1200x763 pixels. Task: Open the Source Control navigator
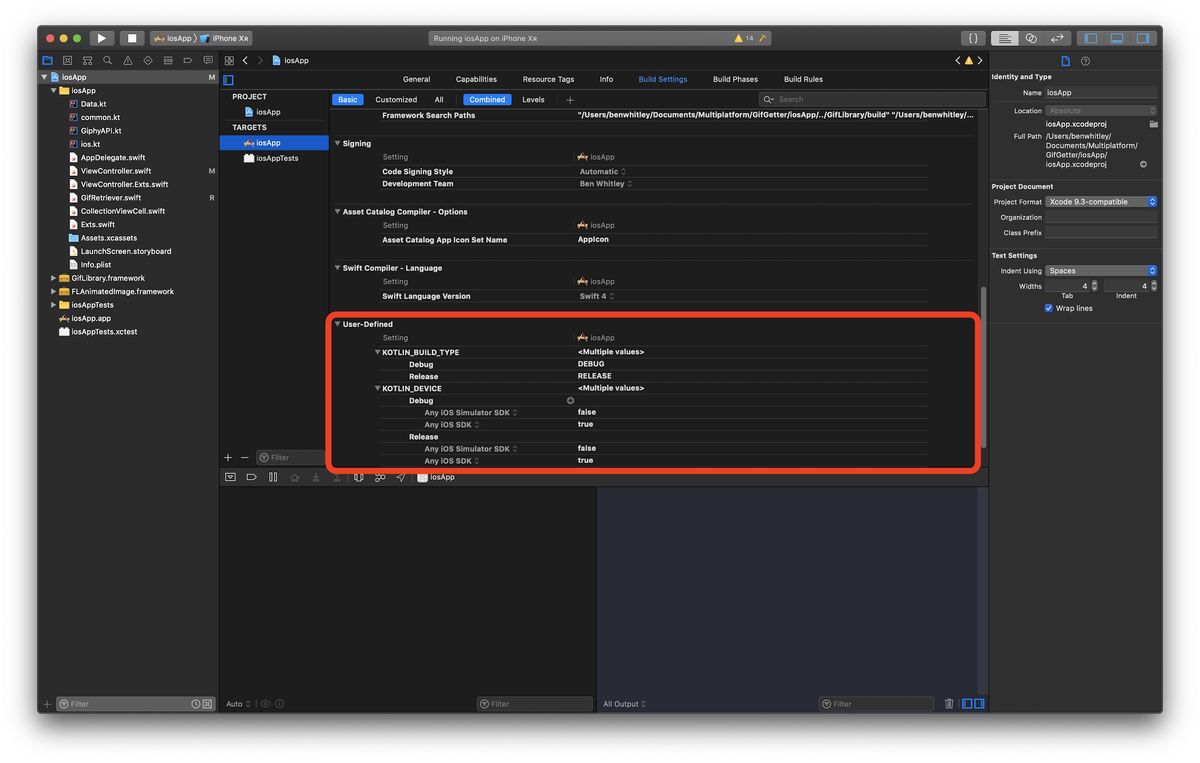coord(67,60)
